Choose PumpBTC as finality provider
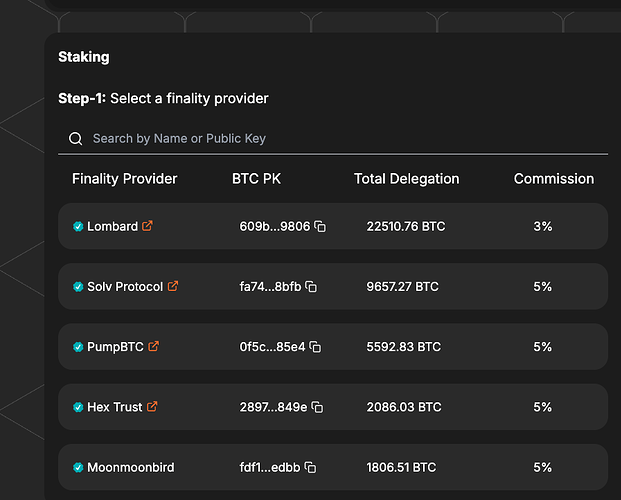 tap(333, 347)
